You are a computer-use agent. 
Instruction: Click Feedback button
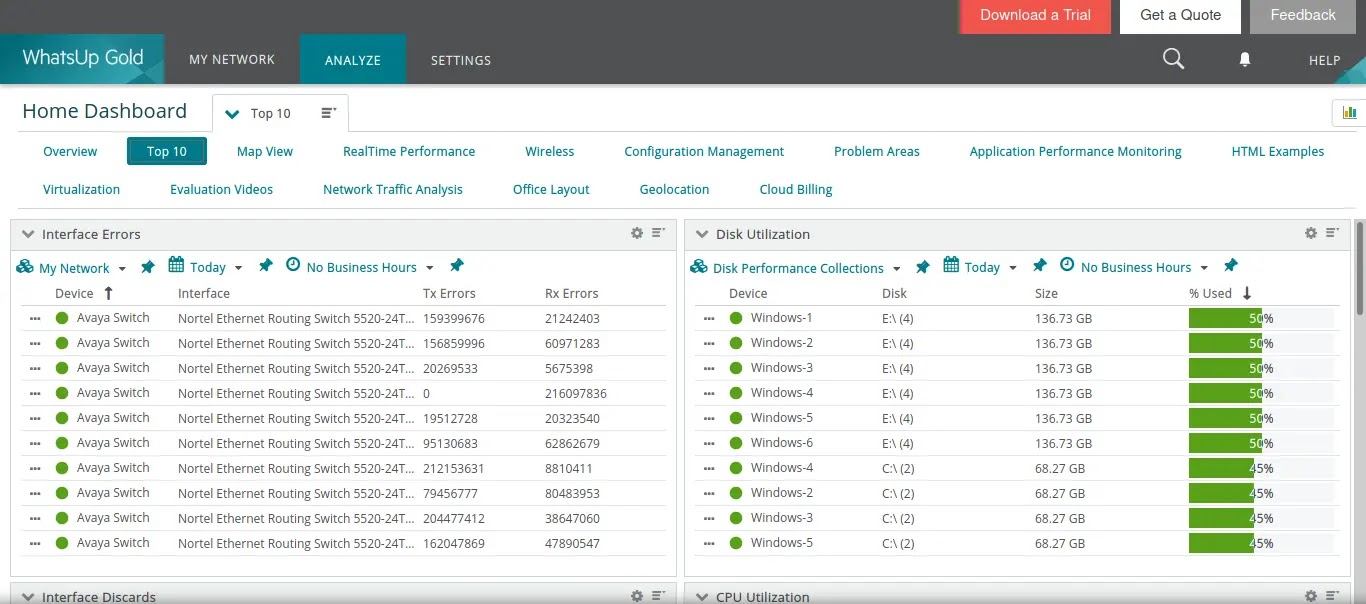[1302, 15]
